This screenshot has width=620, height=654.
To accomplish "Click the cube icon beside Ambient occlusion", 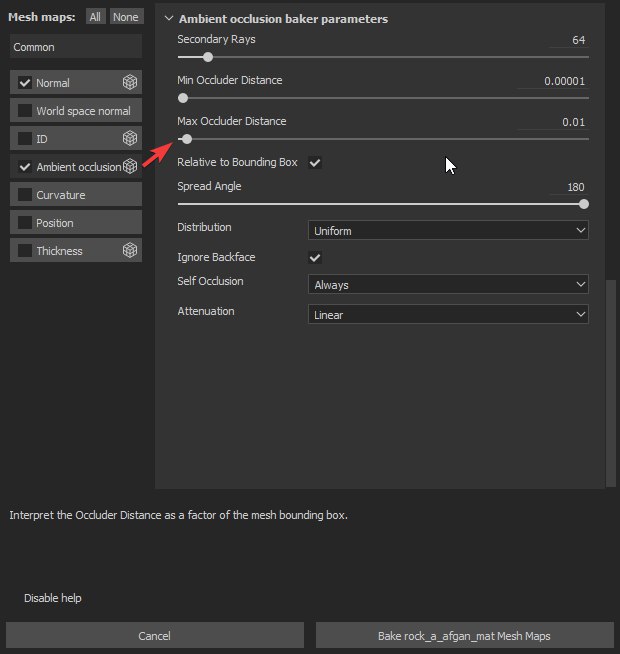I will click(x=130, y=166).
